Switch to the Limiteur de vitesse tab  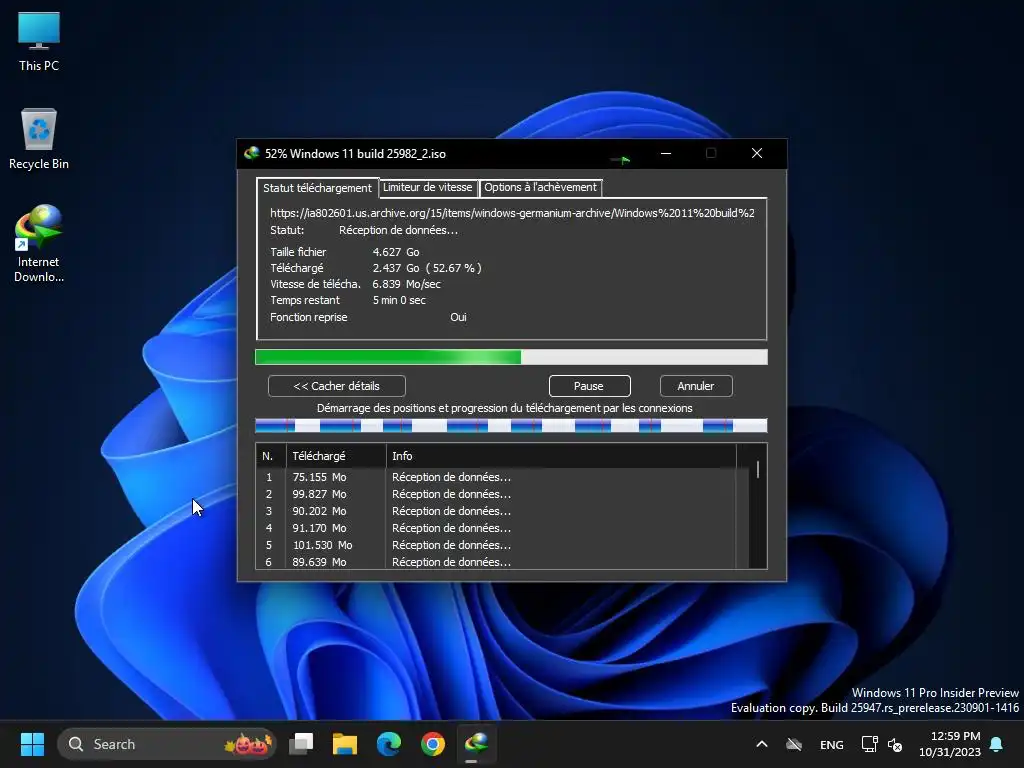click(x=428, y=187)
